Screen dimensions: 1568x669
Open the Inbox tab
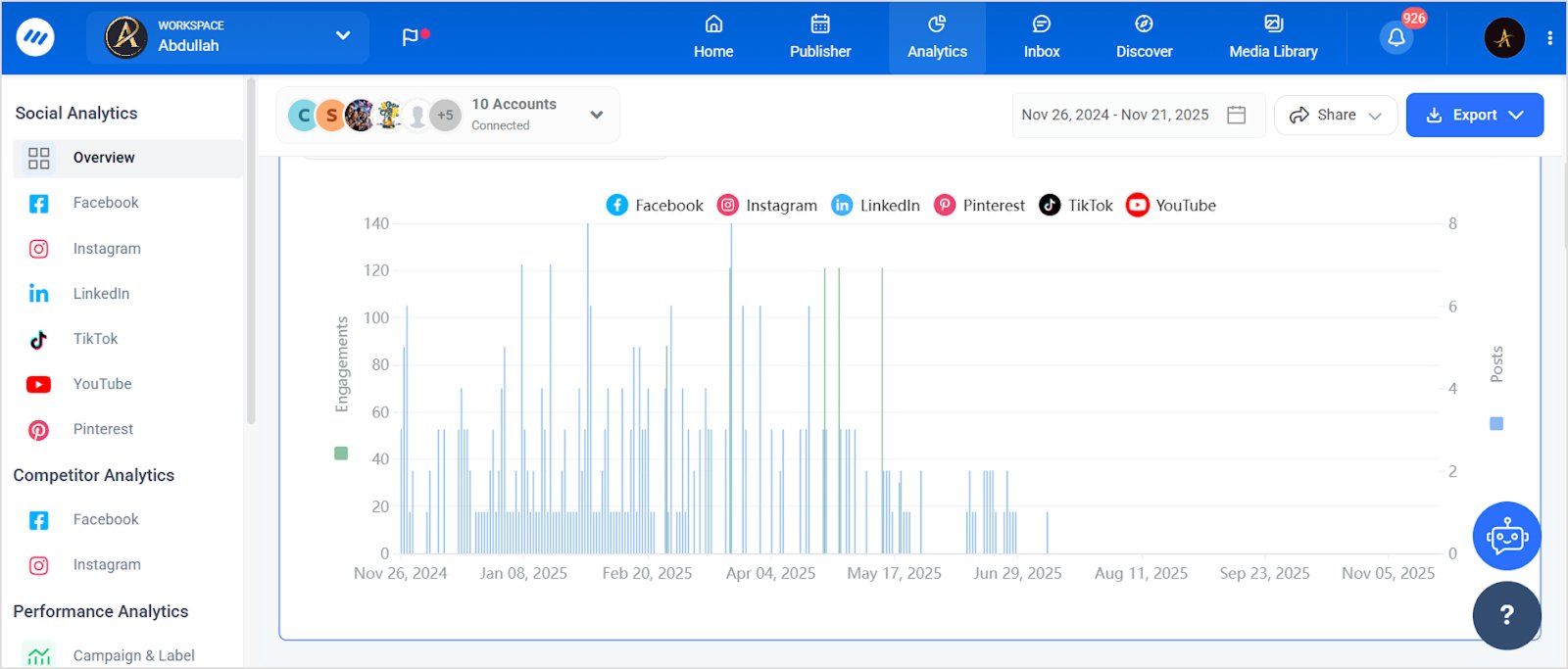[1042, 37]
